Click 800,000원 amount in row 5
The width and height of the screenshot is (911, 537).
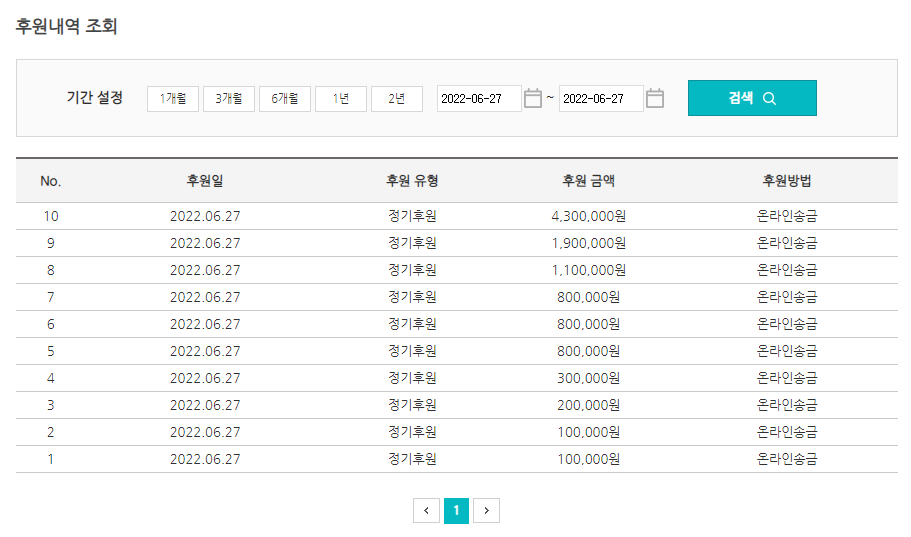589,351
